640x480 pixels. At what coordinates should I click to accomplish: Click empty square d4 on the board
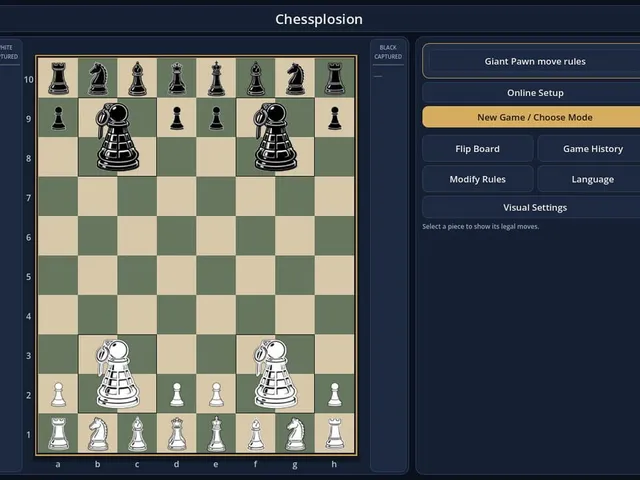(x=177, y=315)
